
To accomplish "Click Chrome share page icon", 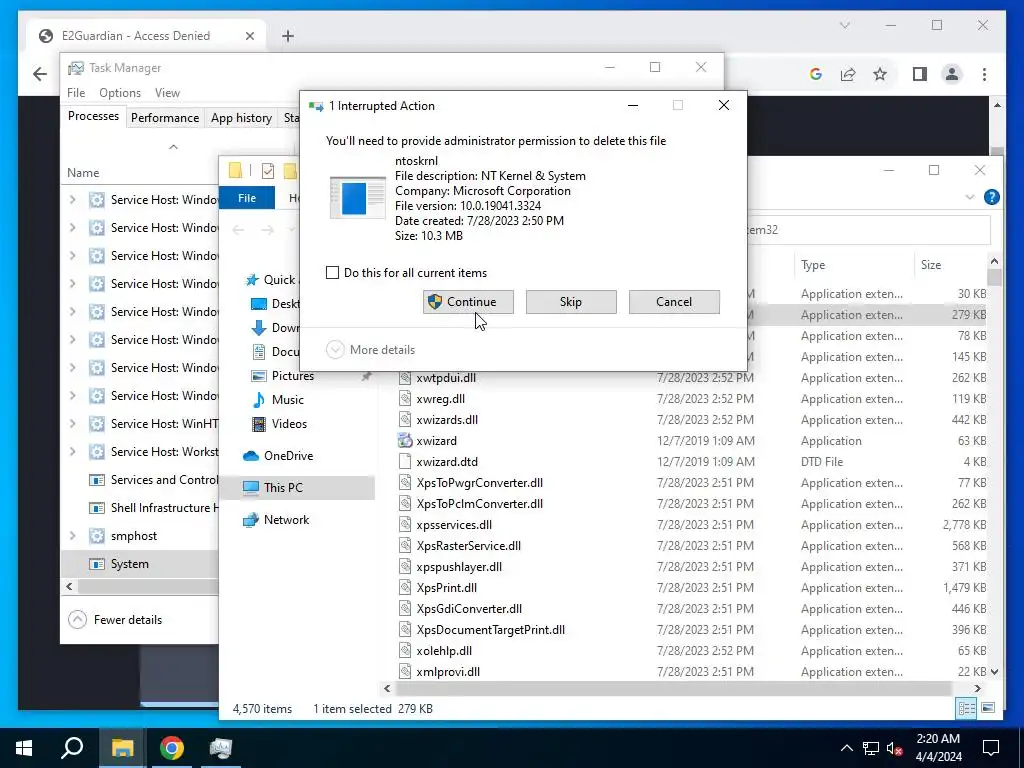I will tap(848, 74).
